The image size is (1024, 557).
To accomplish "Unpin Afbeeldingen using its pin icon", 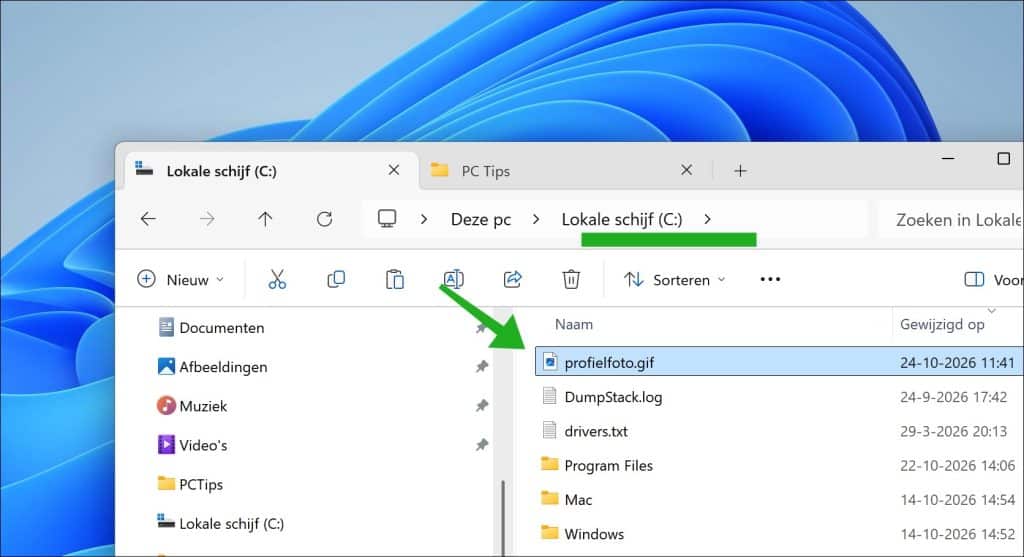I will pyautogui.click(x=482, y=367).
